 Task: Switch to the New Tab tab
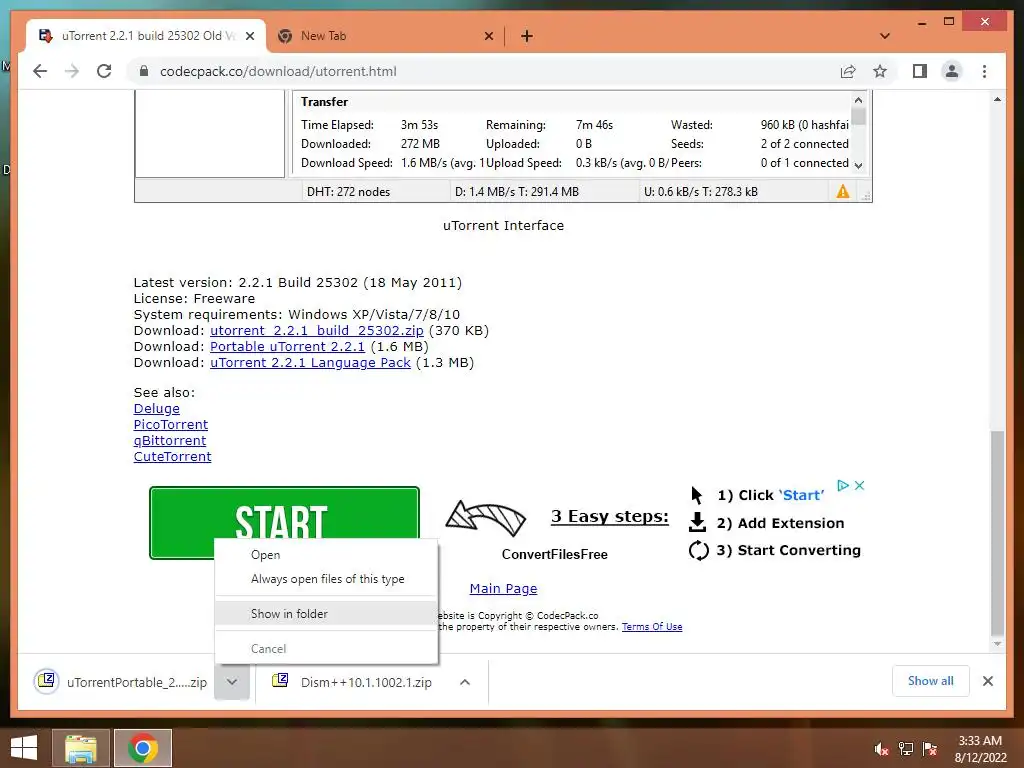(385, 36)
